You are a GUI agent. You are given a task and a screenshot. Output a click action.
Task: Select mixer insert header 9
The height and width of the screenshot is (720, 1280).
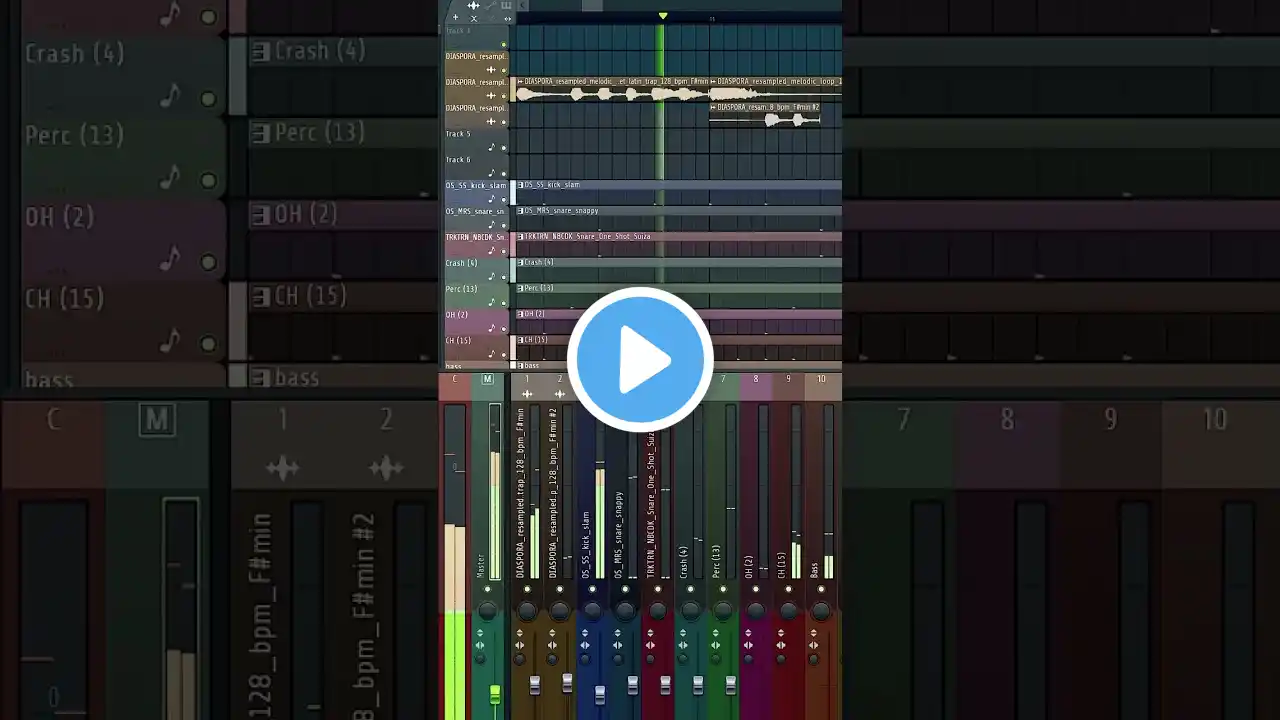click(x=789, y=379)
